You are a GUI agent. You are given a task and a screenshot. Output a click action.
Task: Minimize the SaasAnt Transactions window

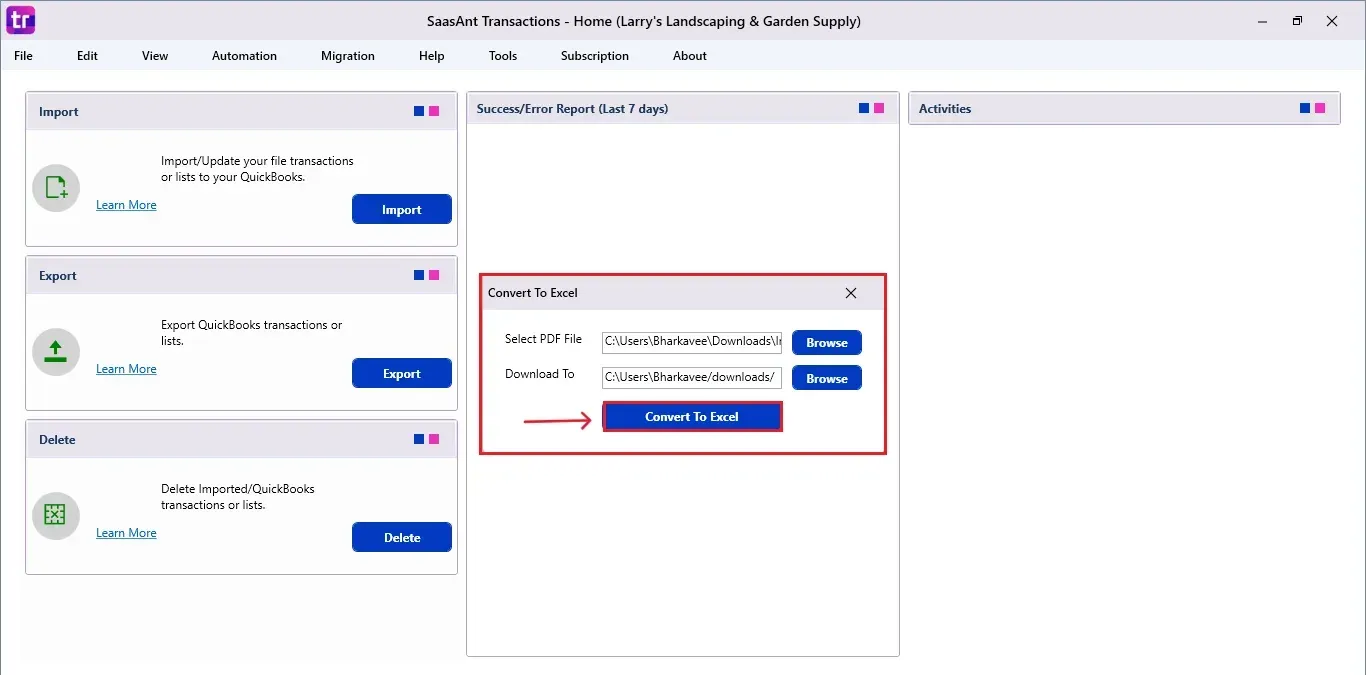(1261, 21)
